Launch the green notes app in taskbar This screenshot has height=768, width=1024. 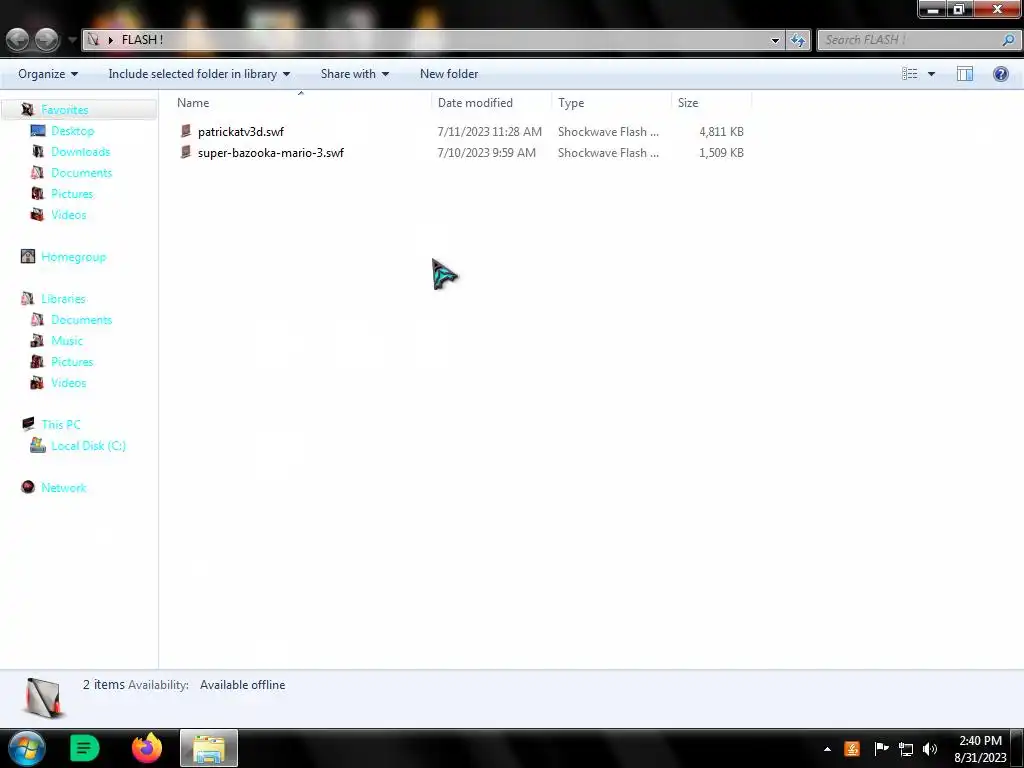point(84,748)
